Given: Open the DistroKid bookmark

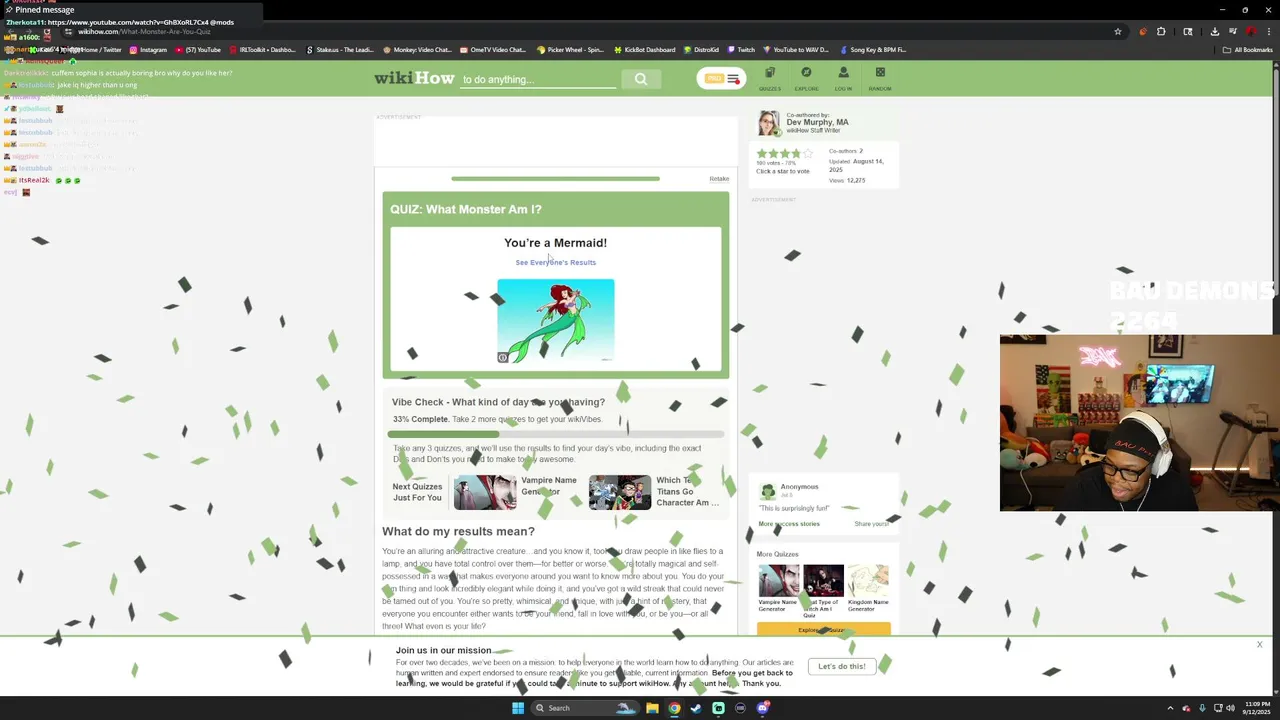Looking at the screenshot, I should coord(701,49).
